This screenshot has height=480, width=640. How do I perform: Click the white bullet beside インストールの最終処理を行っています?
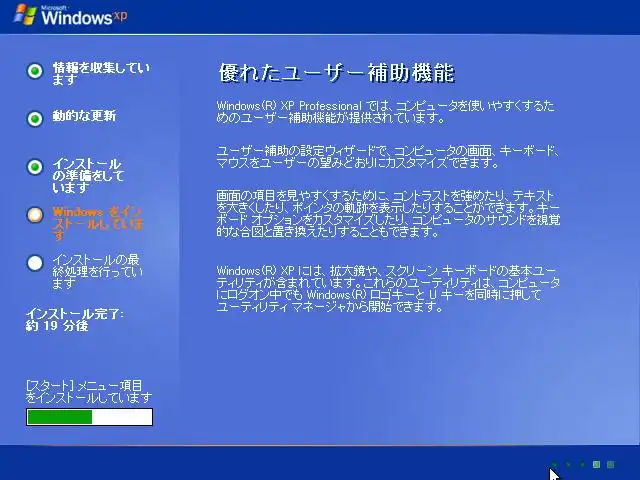[x=35, y=263]
